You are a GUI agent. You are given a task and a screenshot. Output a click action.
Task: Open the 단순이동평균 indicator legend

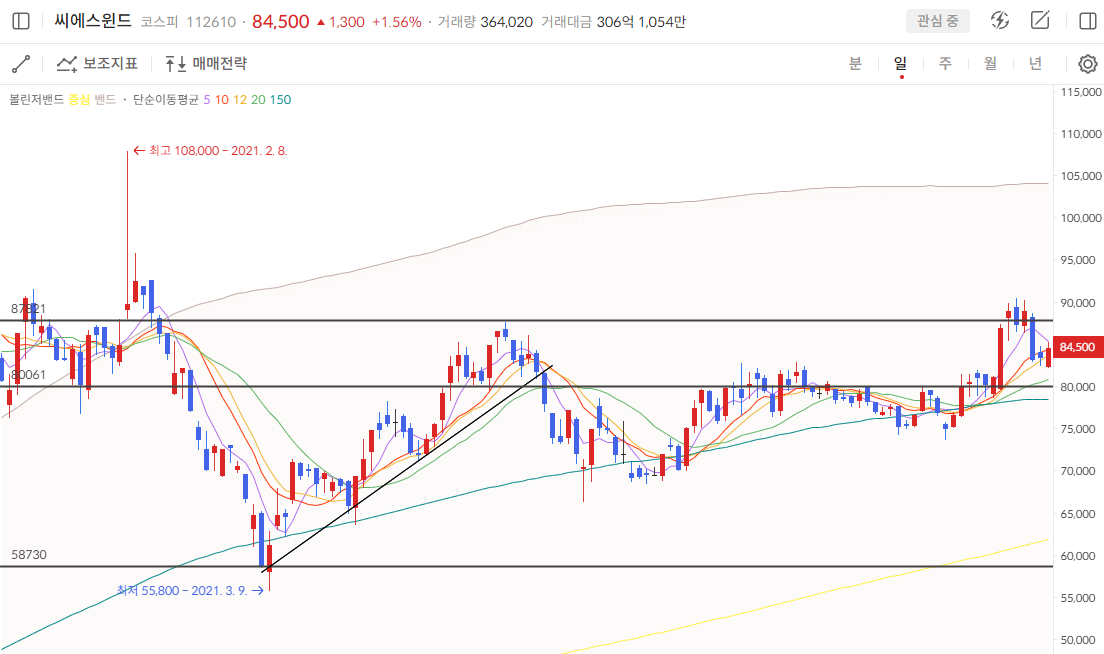click(x=166, y=100)
